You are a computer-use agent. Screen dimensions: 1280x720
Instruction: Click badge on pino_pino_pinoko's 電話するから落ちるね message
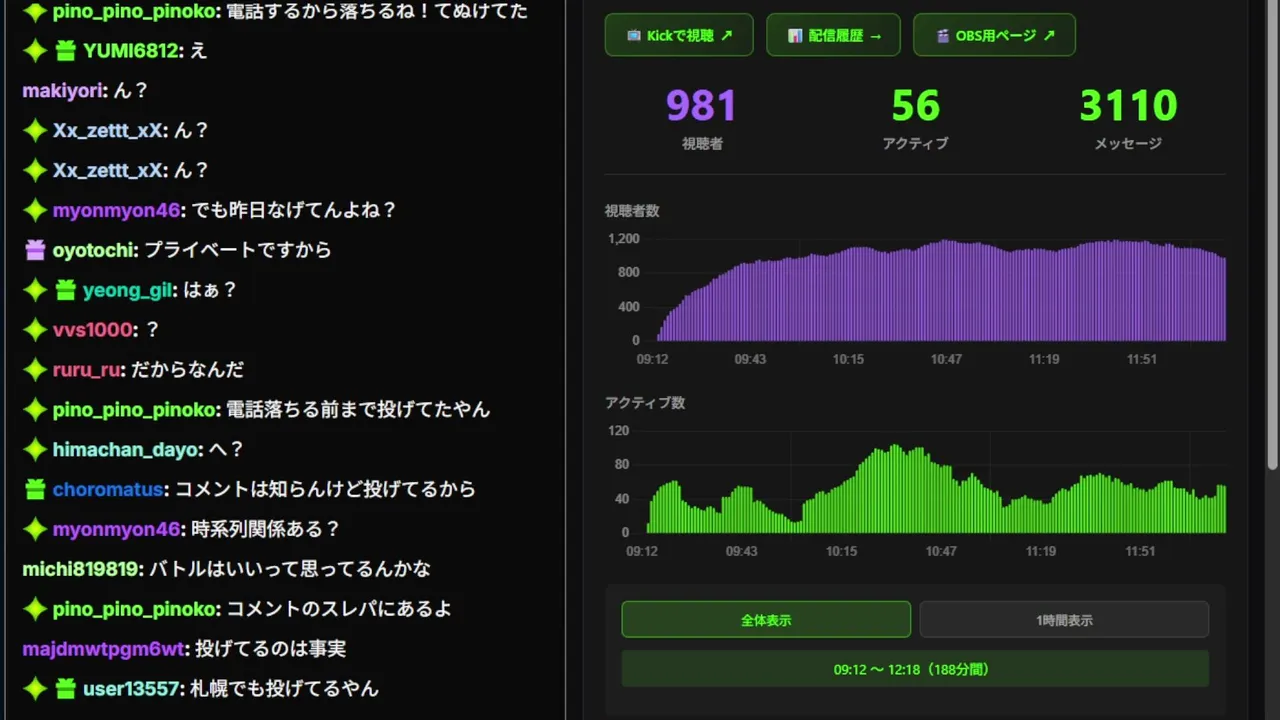click(35, 11)
